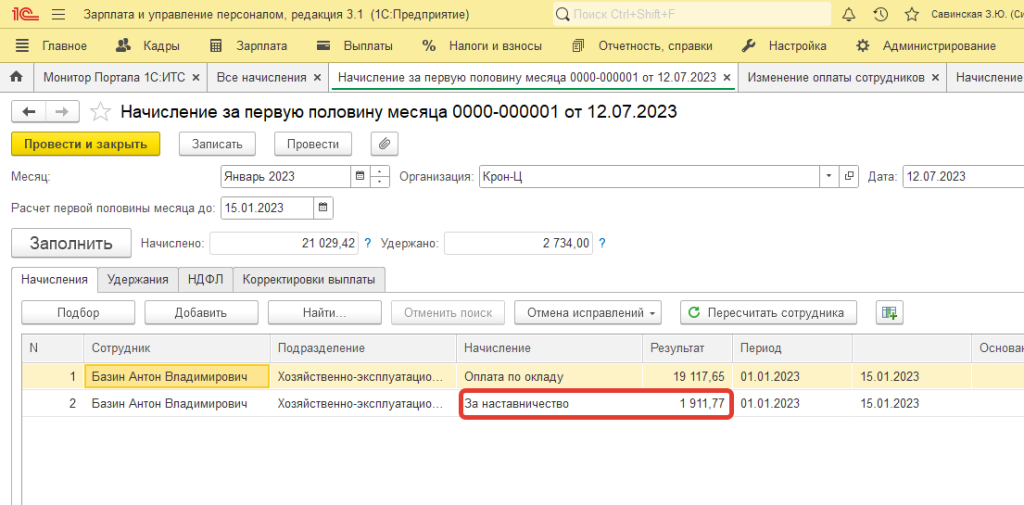Open the Отмена исправлений dropdown
1024x505 pixels.
[588, 312]
